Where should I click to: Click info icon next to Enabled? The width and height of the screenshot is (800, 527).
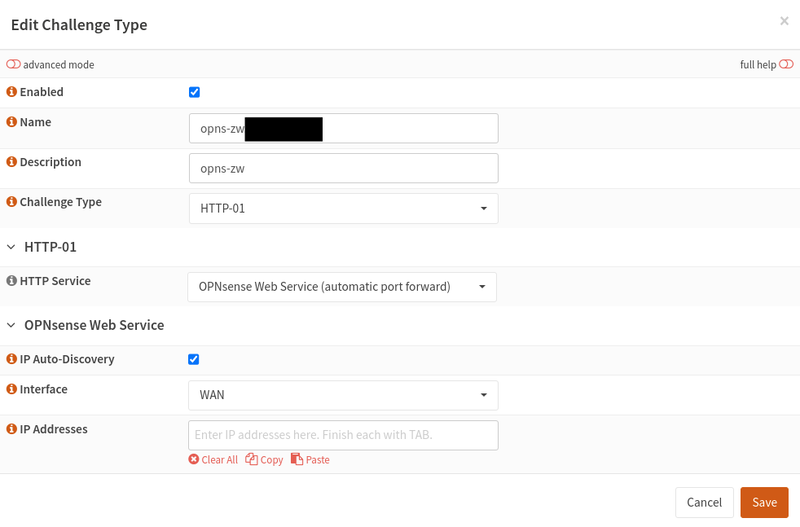click(12, 92)
